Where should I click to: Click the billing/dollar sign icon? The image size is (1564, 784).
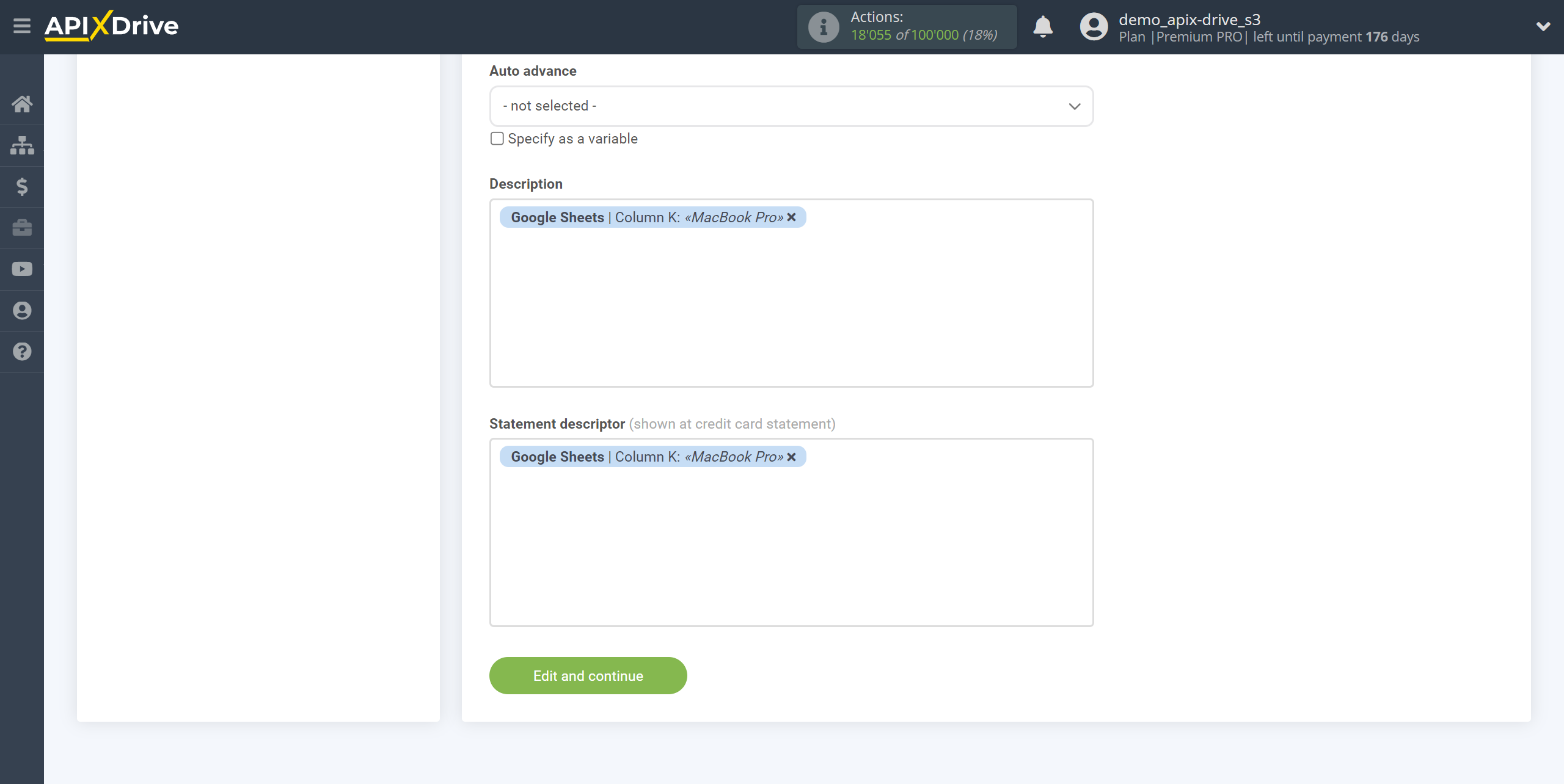coord(21,186)
